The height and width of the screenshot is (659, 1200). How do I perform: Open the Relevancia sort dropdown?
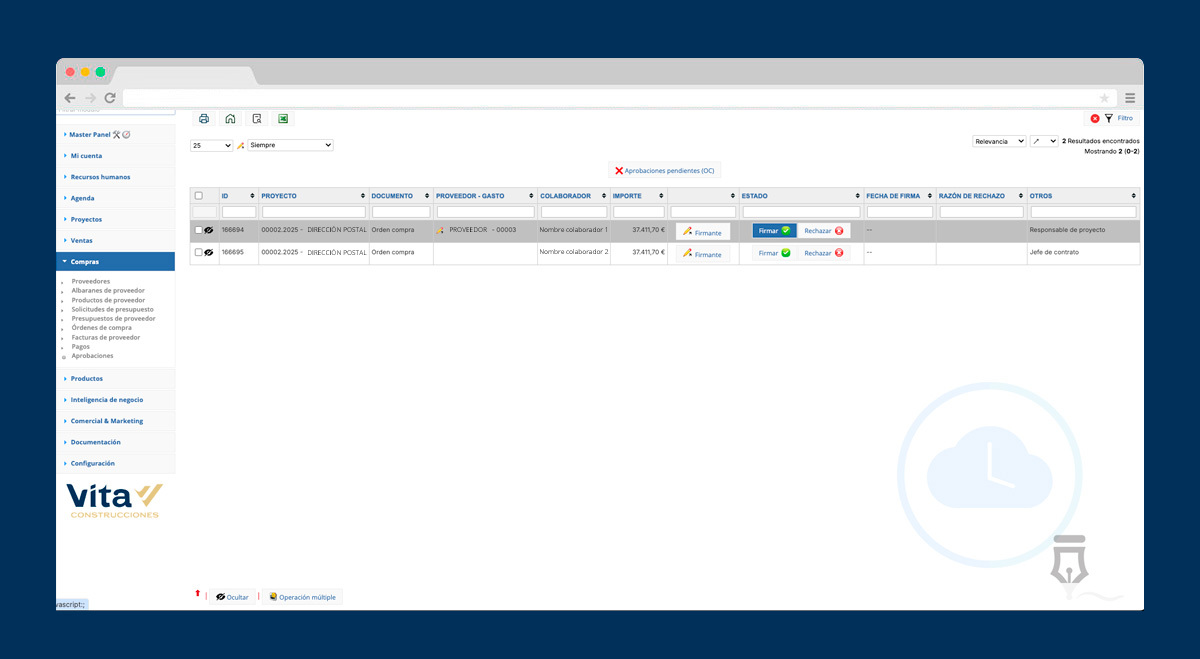pos(999,142)
